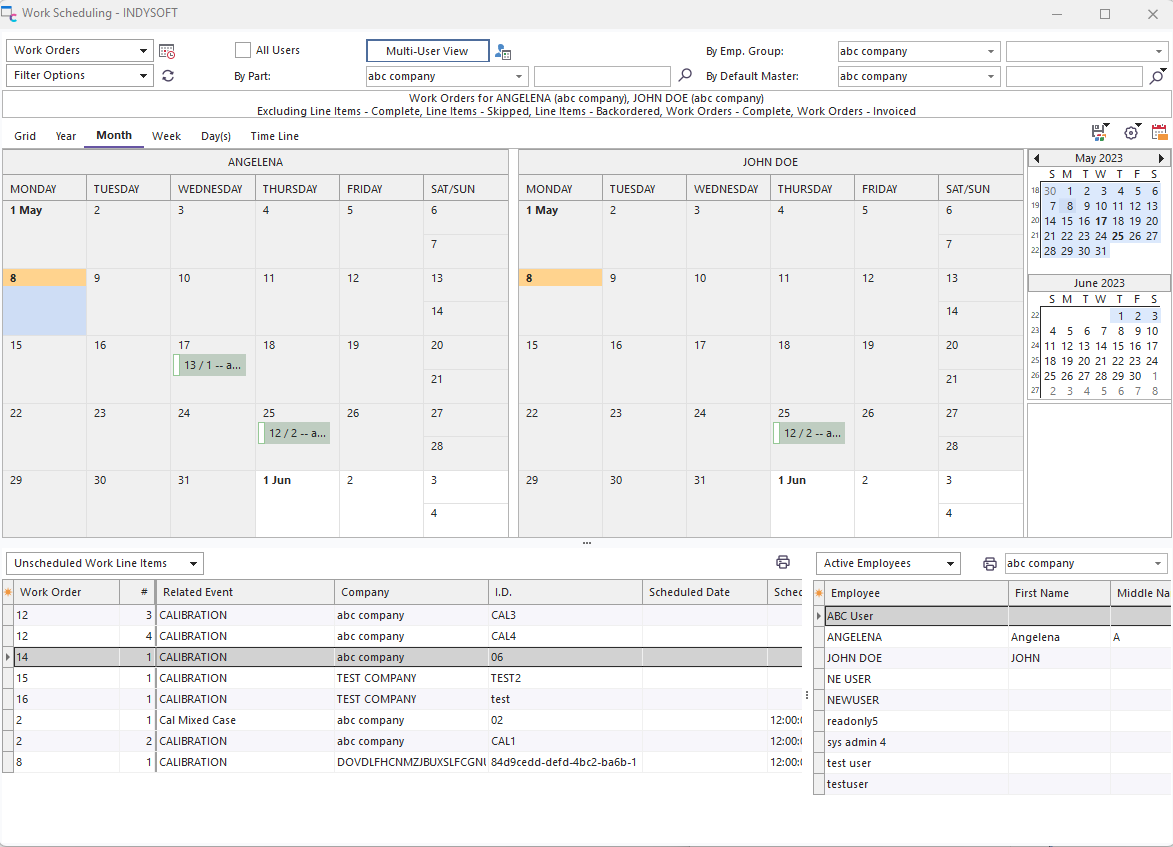Click the calendar clock icon beside Work Orders
Screen dimensions: 1173x847
tap(167, 51)
